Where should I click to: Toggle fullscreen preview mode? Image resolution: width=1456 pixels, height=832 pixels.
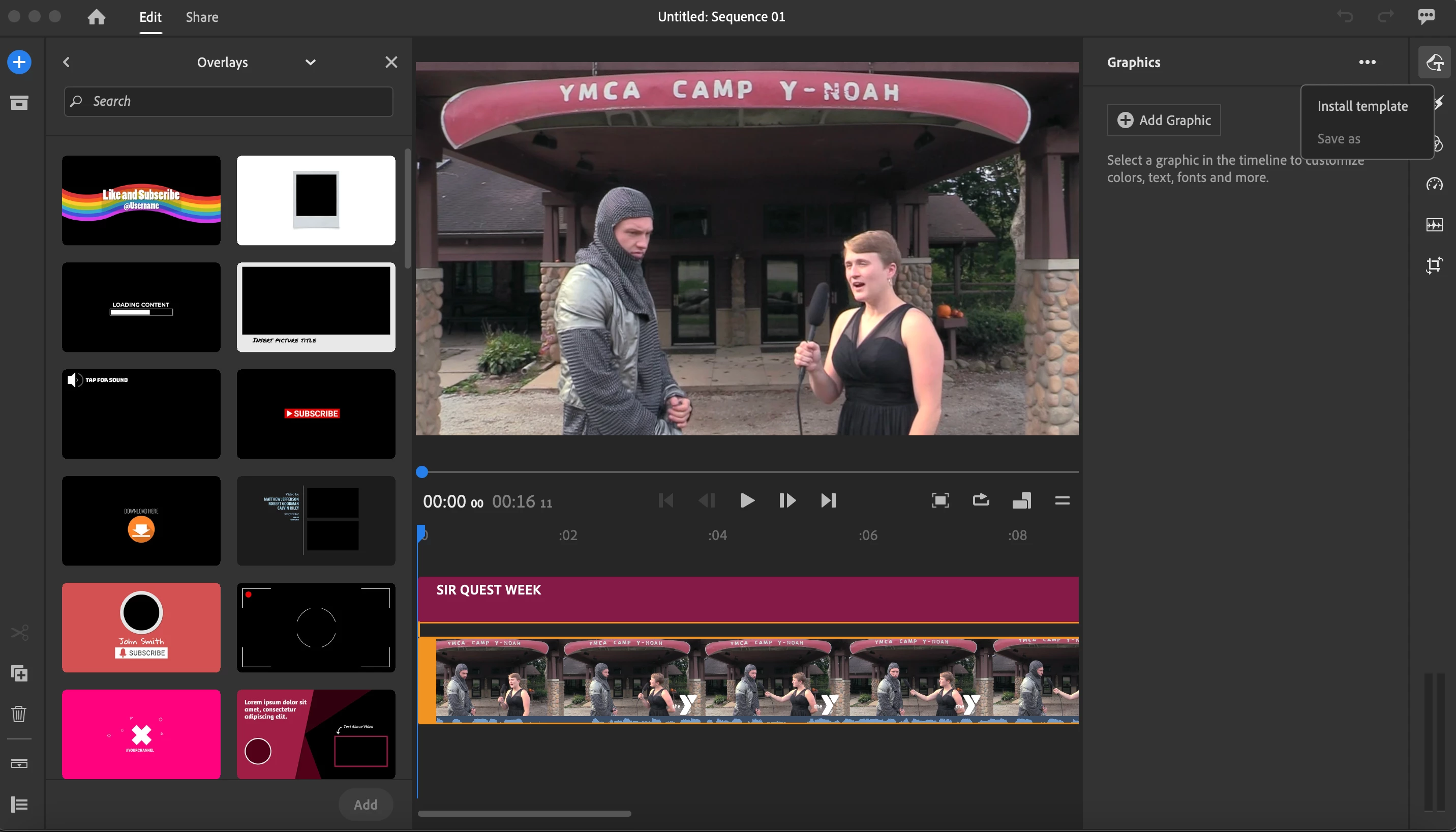[x=940, y=500]
